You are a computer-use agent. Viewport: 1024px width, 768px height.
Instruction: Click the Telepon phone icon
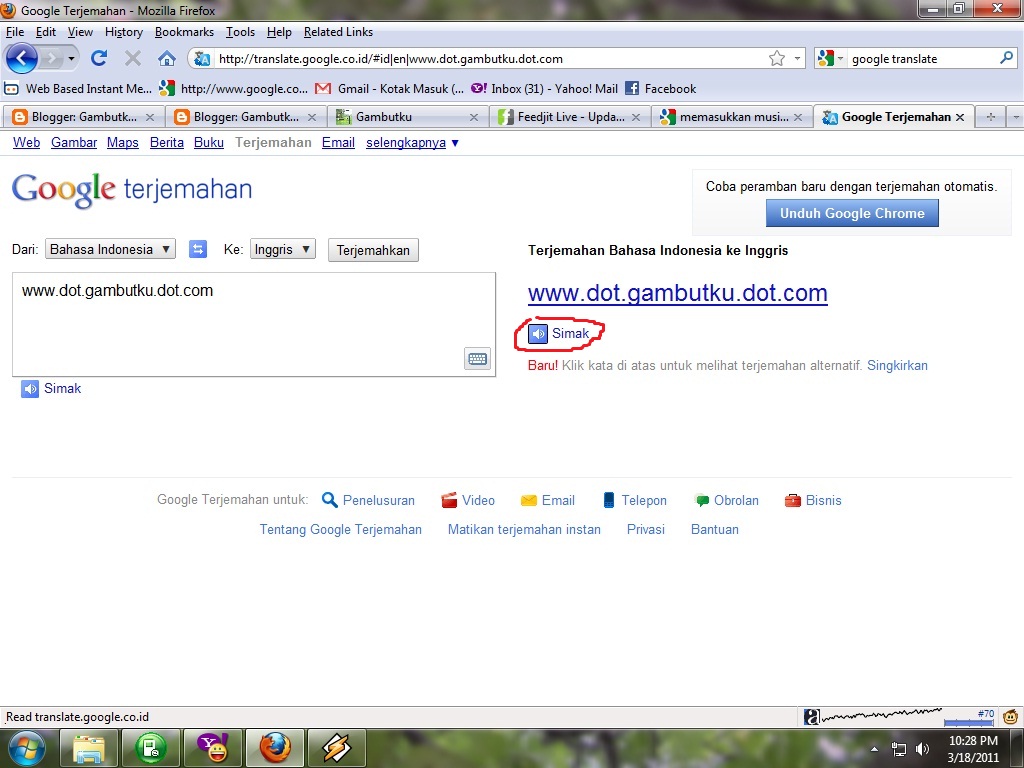click(609, 500)
